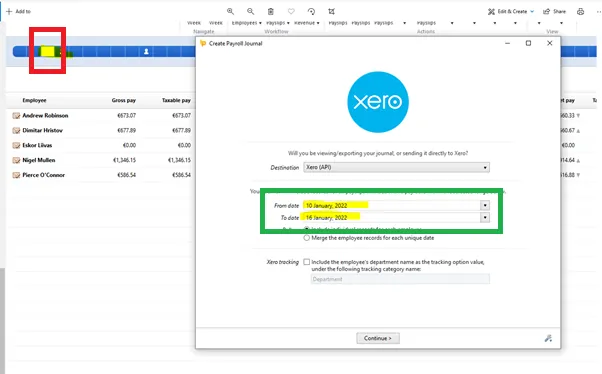Open the Share option
Screen dimensions: 602x374
(554, 12)
